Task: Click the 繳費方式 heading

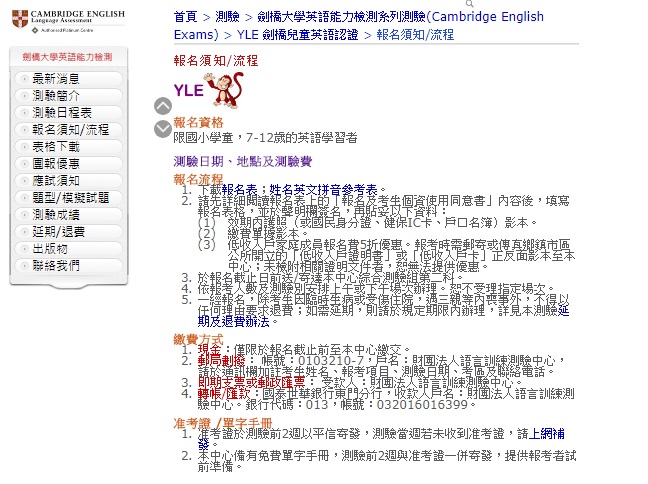Action: click(x=198, y=339)
